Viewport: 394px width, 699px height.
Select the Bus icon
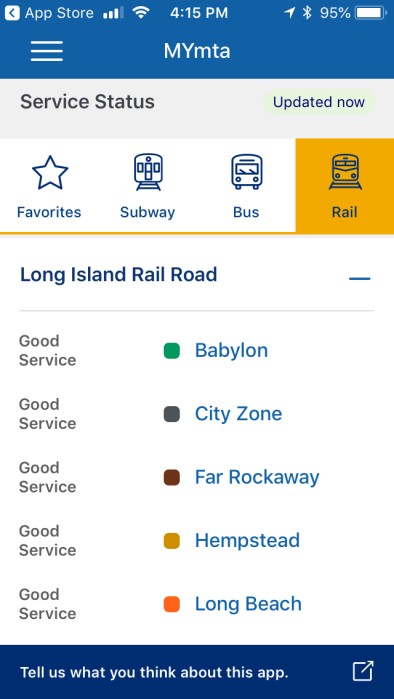246,172
